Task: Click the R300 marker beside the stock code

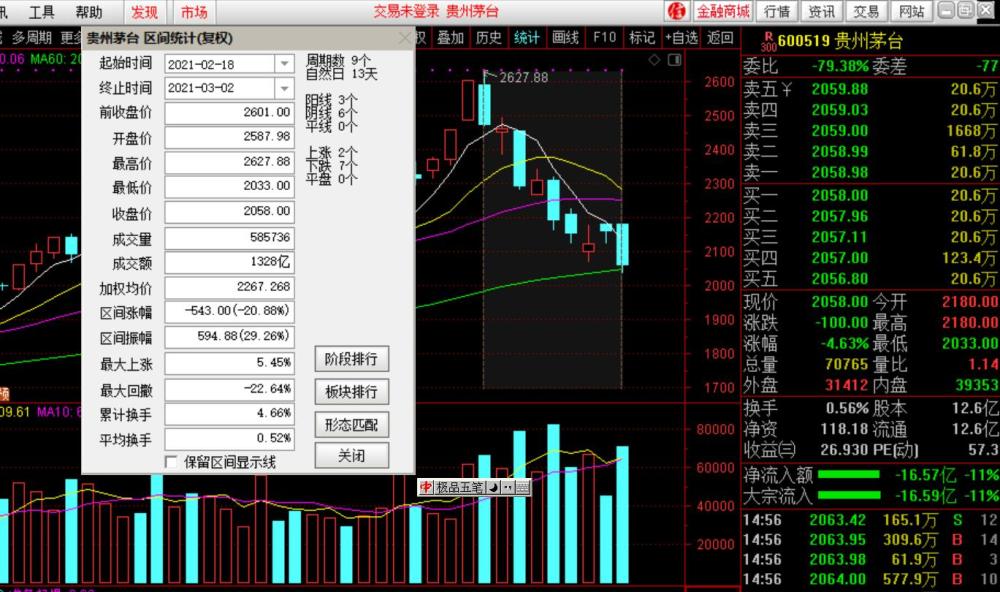Action: click(768, 42)
